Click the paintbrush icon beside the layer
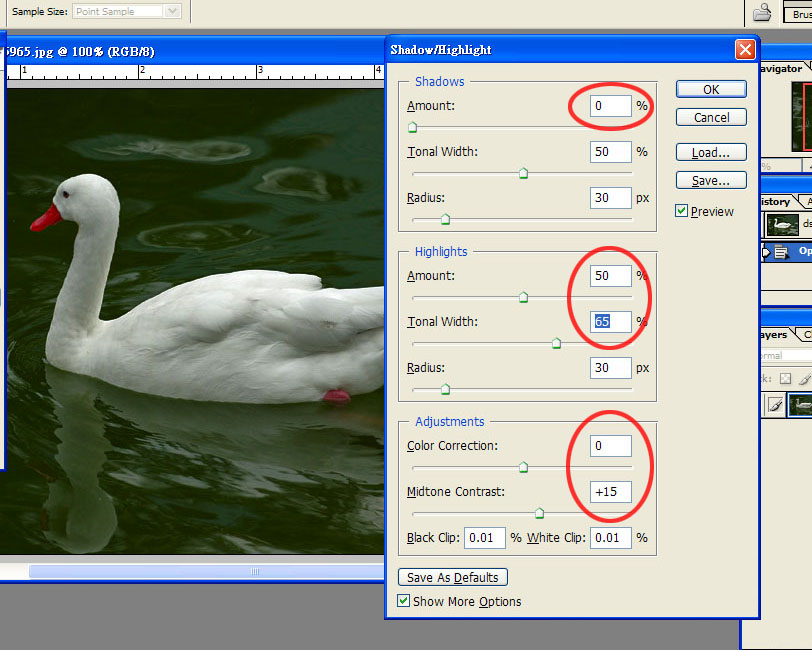Image resolution: width=812 pixels, height=650 pixels. [x=773, y=405]
